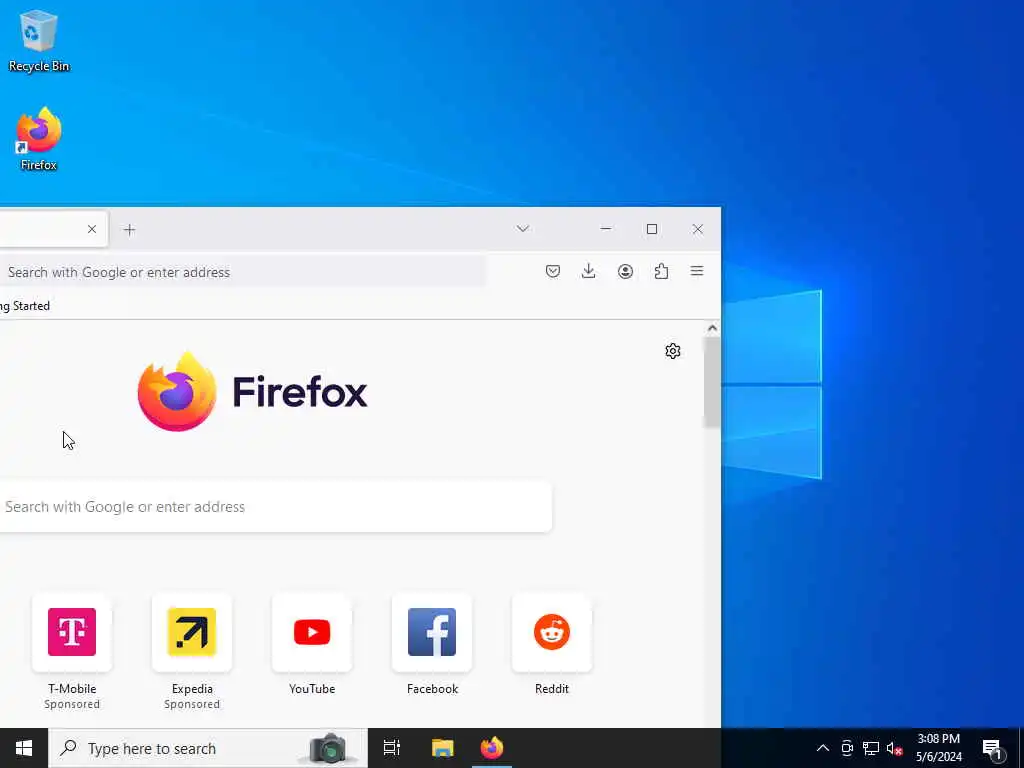
Task: Expand the list all tabs chevron
Action: pyautogui.click(x=522, y=229)
